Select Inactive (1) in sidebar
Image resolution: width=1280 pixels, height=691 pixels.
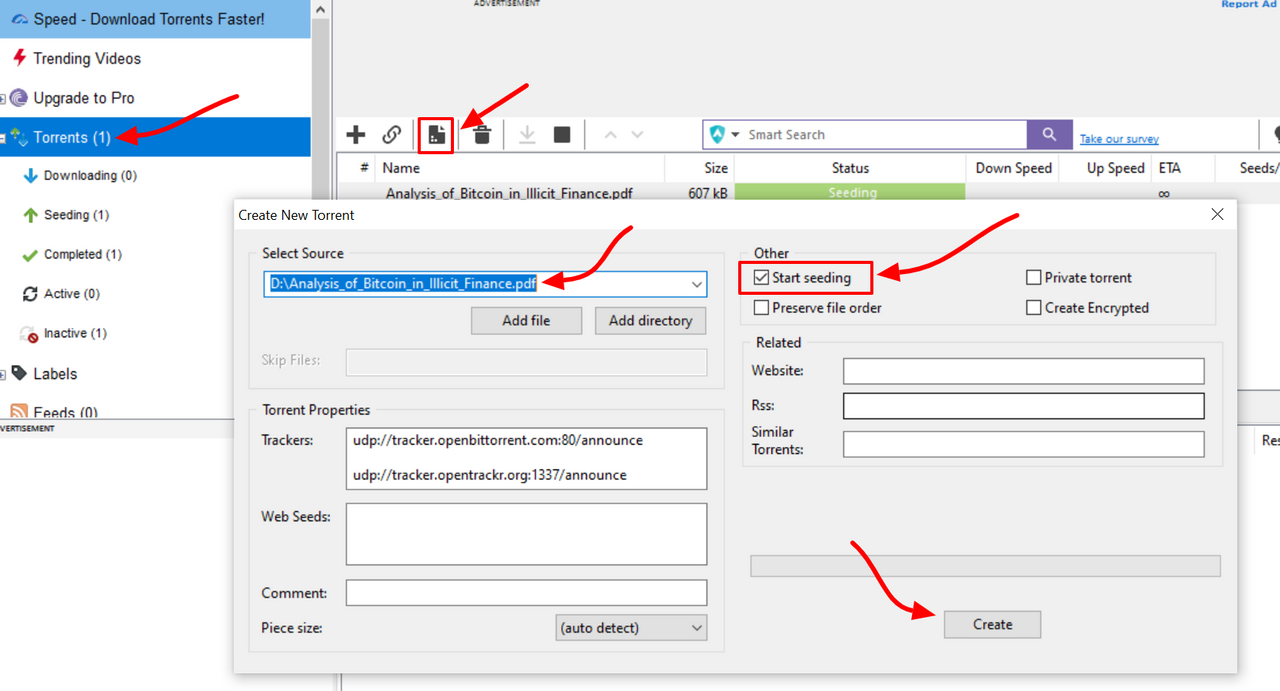(75, 333)
